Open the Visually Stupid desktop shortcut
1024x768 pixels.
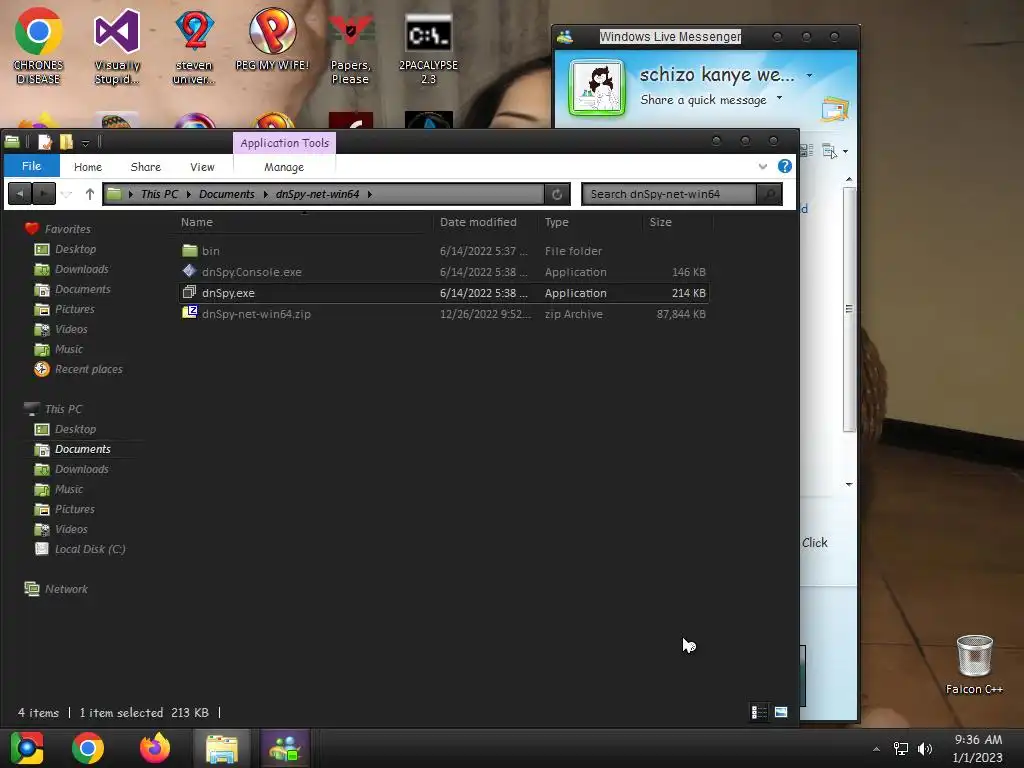(x=117, y=46)
